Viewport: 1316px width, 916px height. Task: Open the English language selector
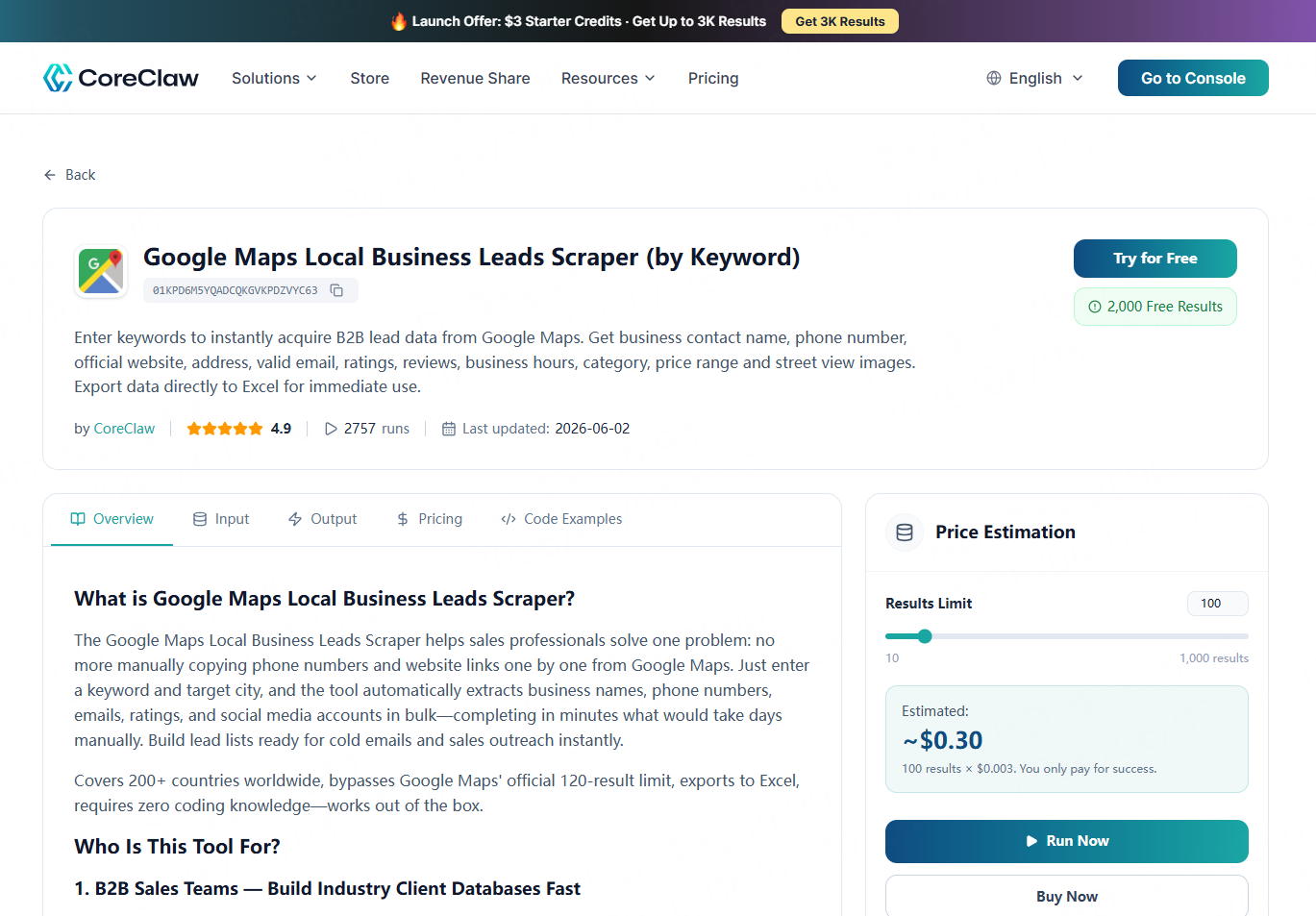coord(1035,78)
